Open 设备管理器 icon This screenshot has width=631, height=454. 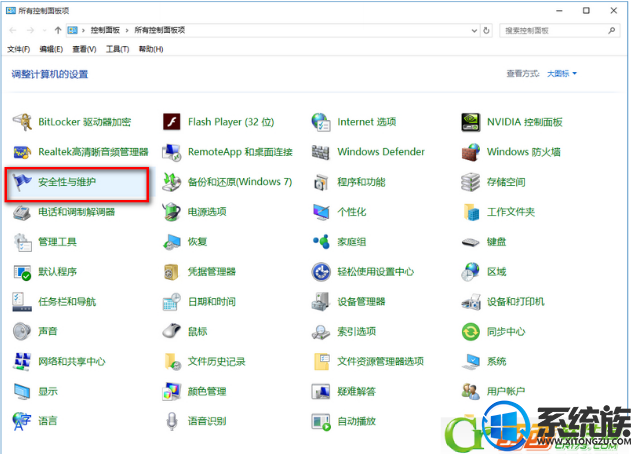point(321,302)
